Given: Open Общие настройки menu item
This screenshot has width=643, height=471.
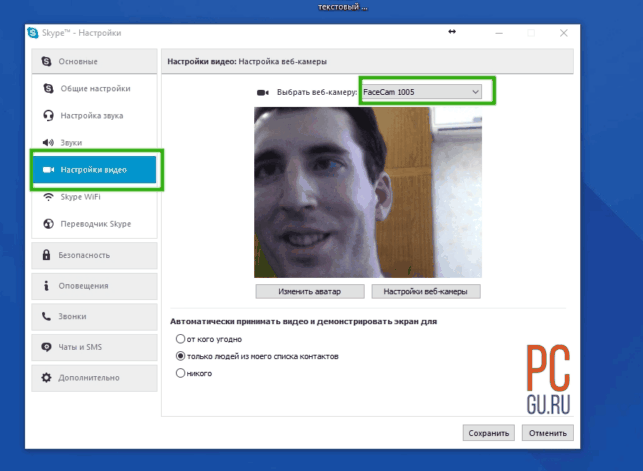Looking at the screenshot, I should pyautogui.click(x=94, y=89).
